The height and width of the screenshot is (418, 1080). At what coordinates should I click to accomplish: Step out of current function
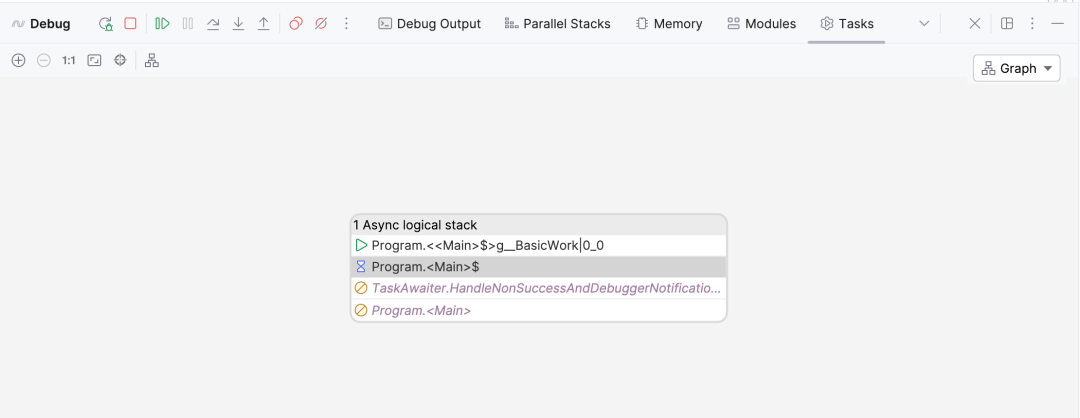tap(263, 24)
